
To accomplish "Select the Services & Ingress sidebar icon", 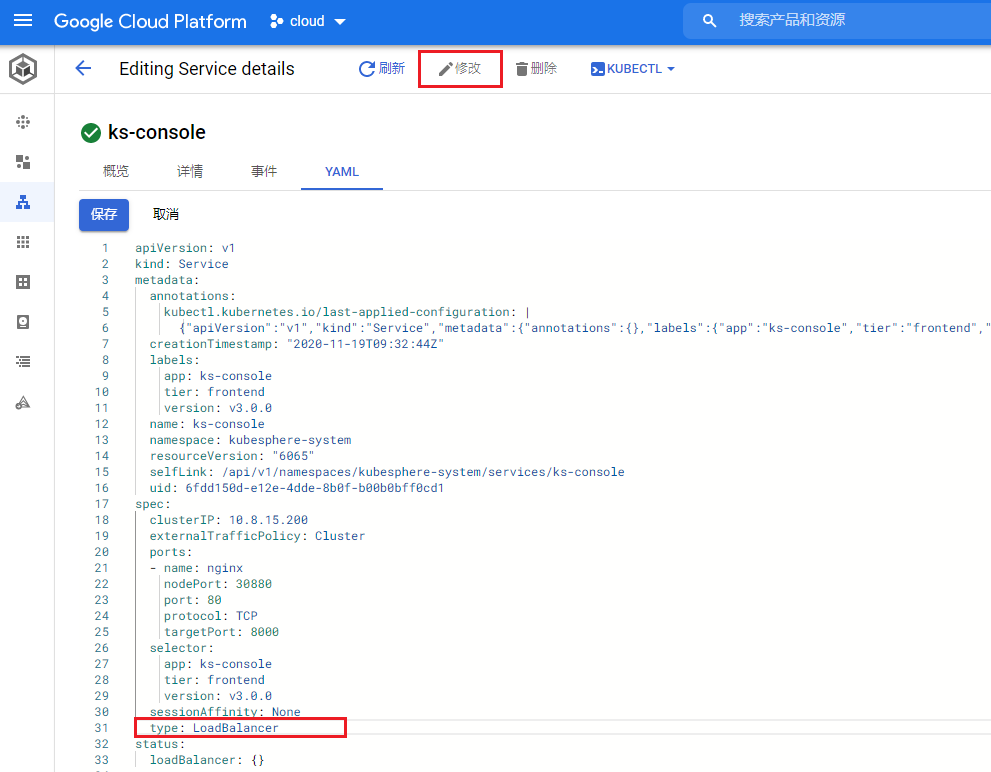I will [x=23, y=202].
